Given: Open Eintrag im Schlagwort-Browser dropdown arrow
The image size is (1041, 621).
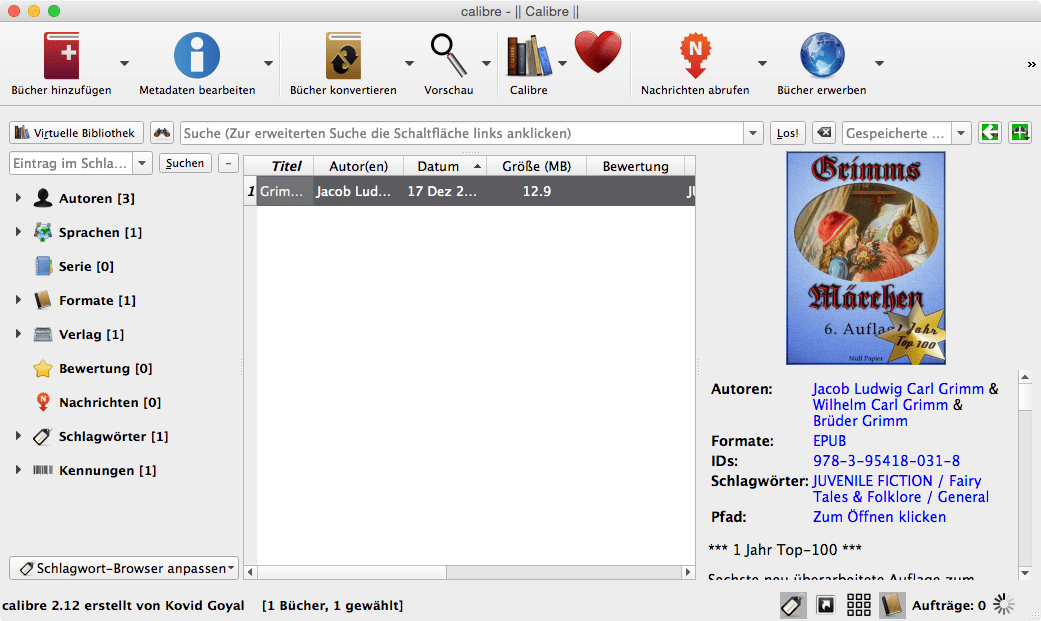Looking at the screenshot, I should click(x=142, y=163).
